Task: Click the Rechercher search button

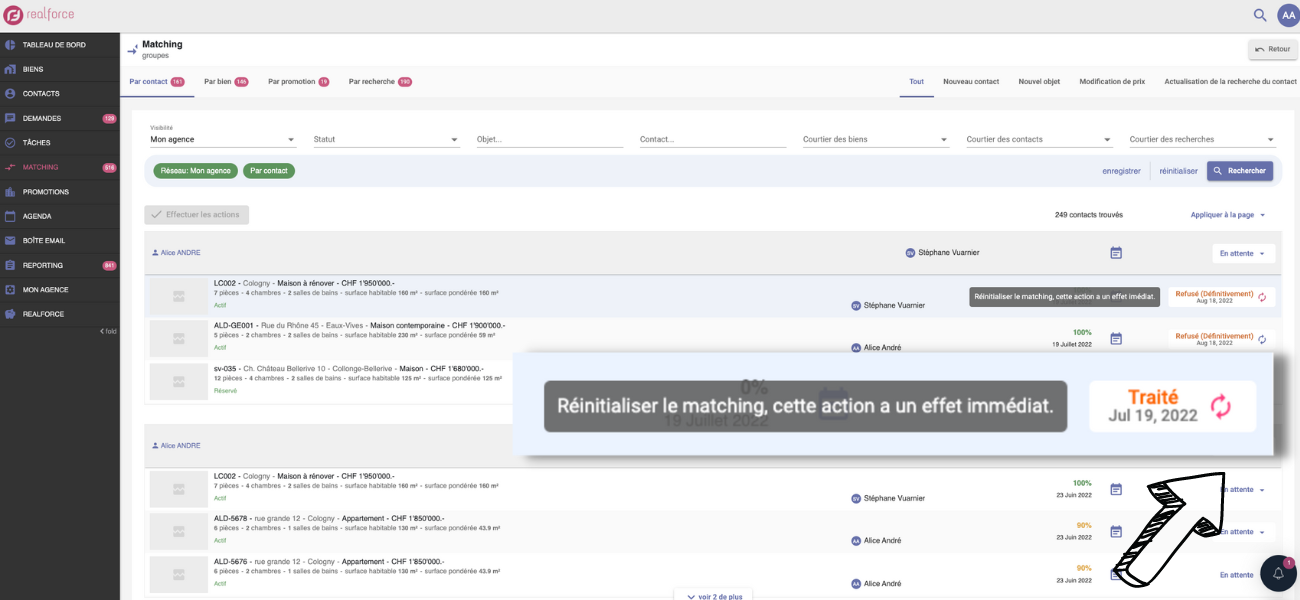Action: point(1240,171)
